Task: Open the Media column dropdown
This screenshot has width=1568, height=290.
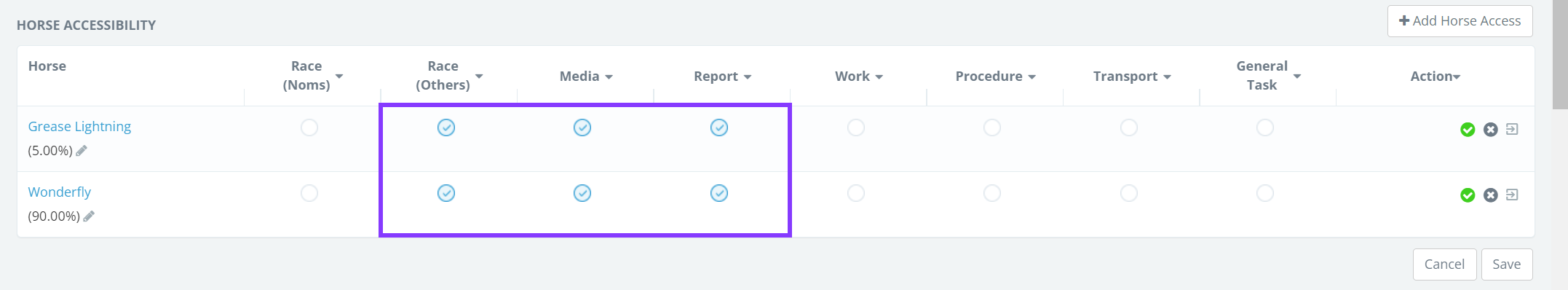Action: click(x=609, y=77)
